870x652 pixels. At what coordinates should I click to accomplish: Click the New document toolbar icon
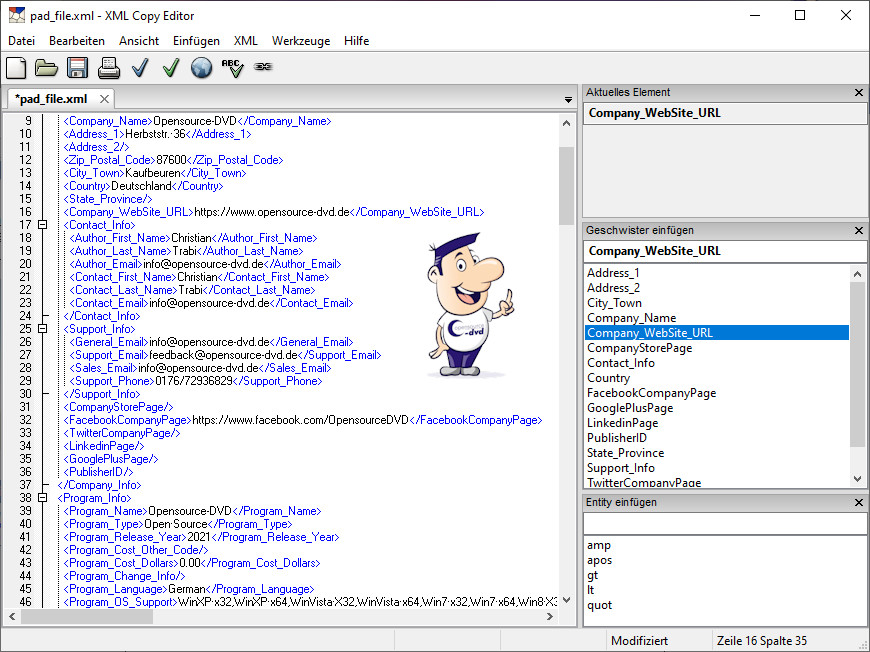coord(17,68)
